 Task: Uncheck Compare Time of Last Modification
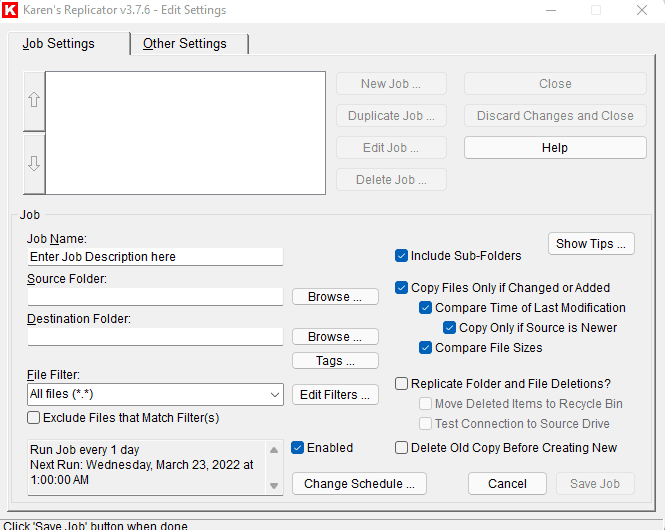(425, 308)
